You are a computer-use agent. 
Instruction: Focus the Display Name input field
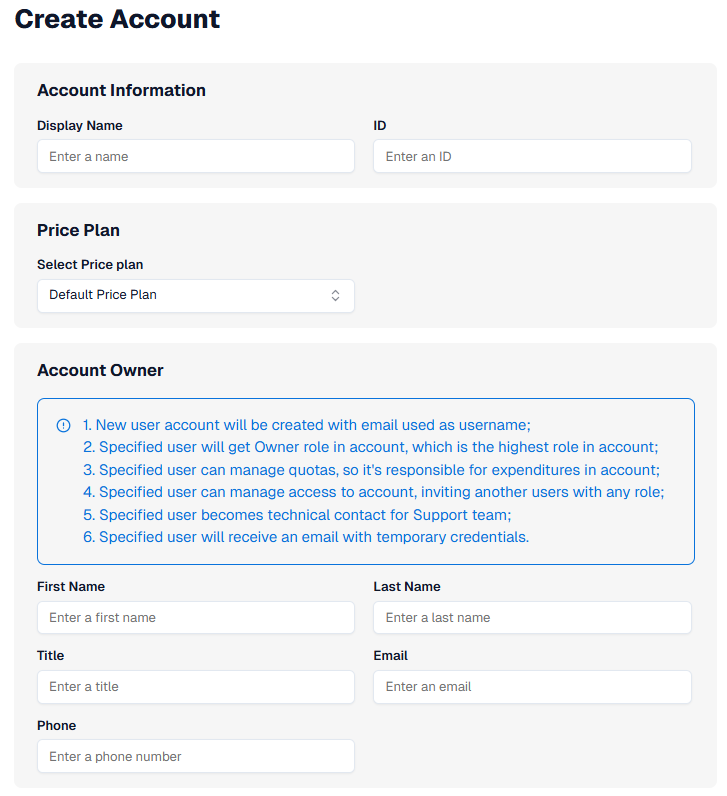[x=196, y=156]
